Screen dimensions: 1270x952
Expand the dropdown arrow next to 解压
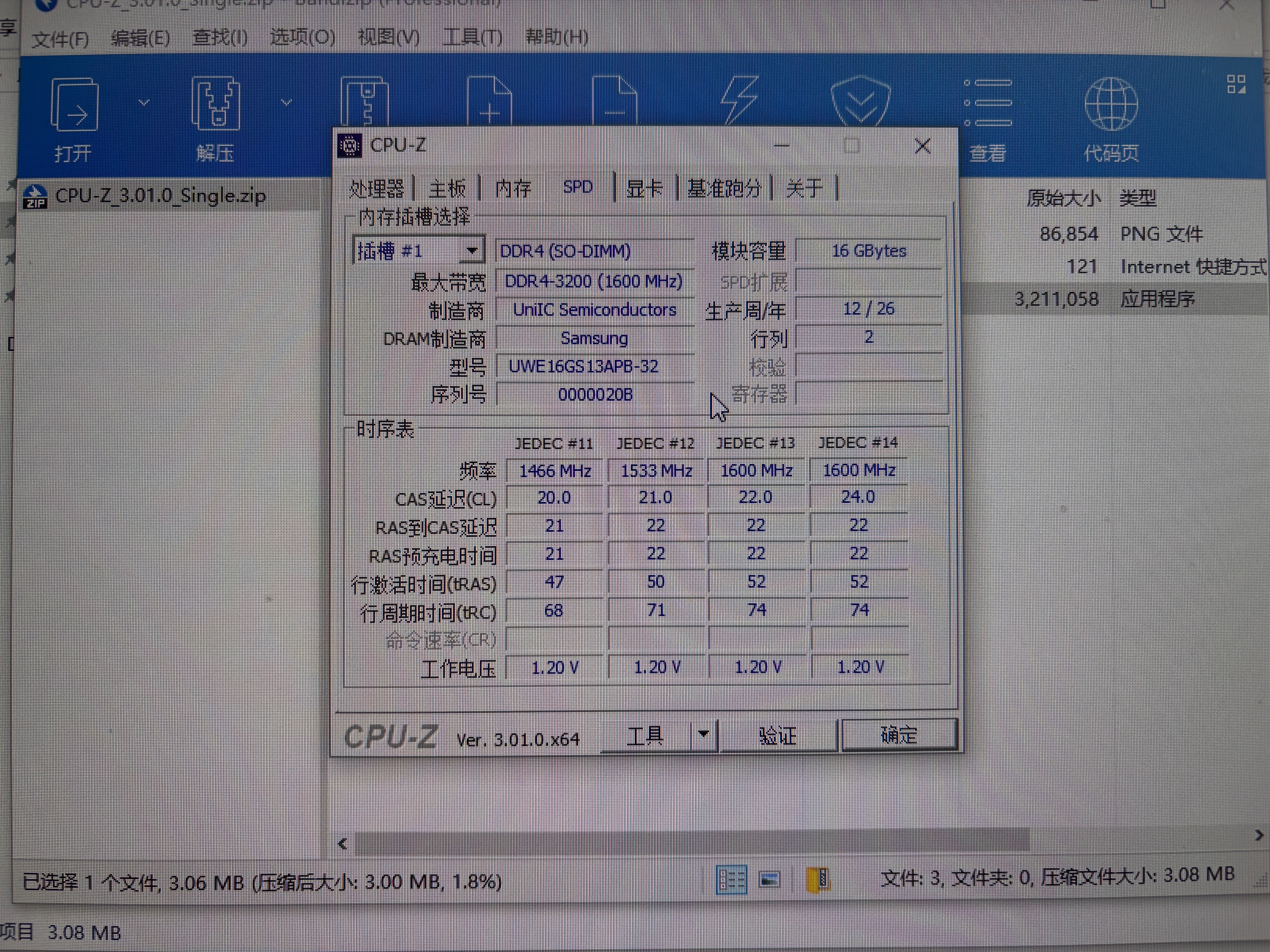(x=286, y=103)
